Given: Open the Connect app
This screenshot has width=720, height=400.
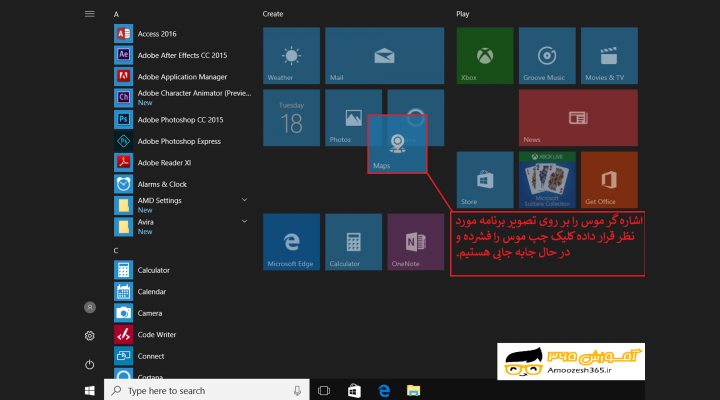Looking at the screenshot, I should tap(183, 356).
